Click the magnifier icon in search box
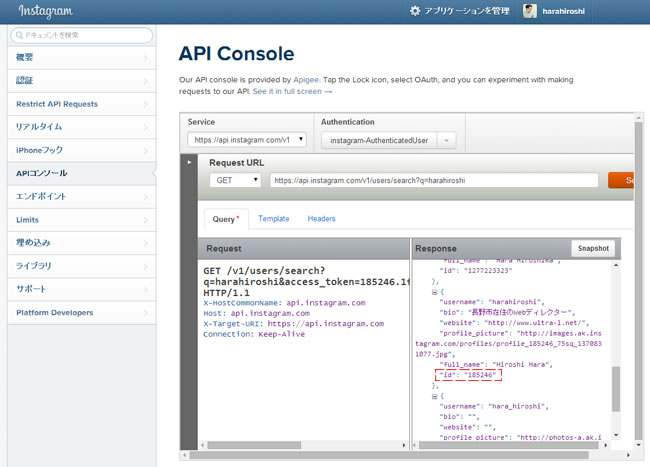The height and width of the screenshot is (467, 650). click(19, 35)
